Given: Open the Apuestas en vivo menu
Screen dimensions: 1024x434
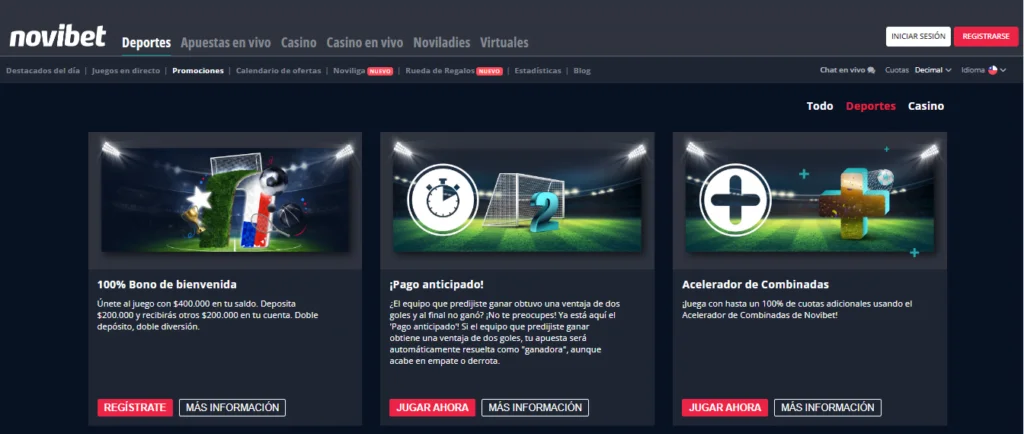Looking at the screenshot, I should 225,42.
